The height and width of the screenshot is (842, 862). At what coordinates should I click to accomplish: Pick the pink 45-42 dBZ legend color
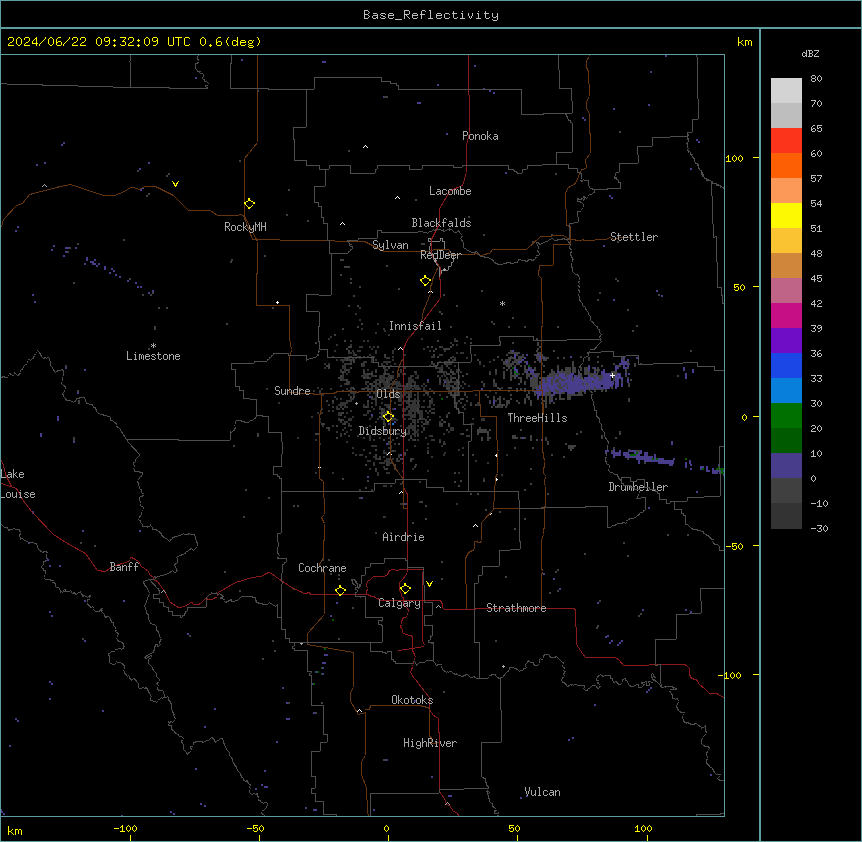[786, 291]
